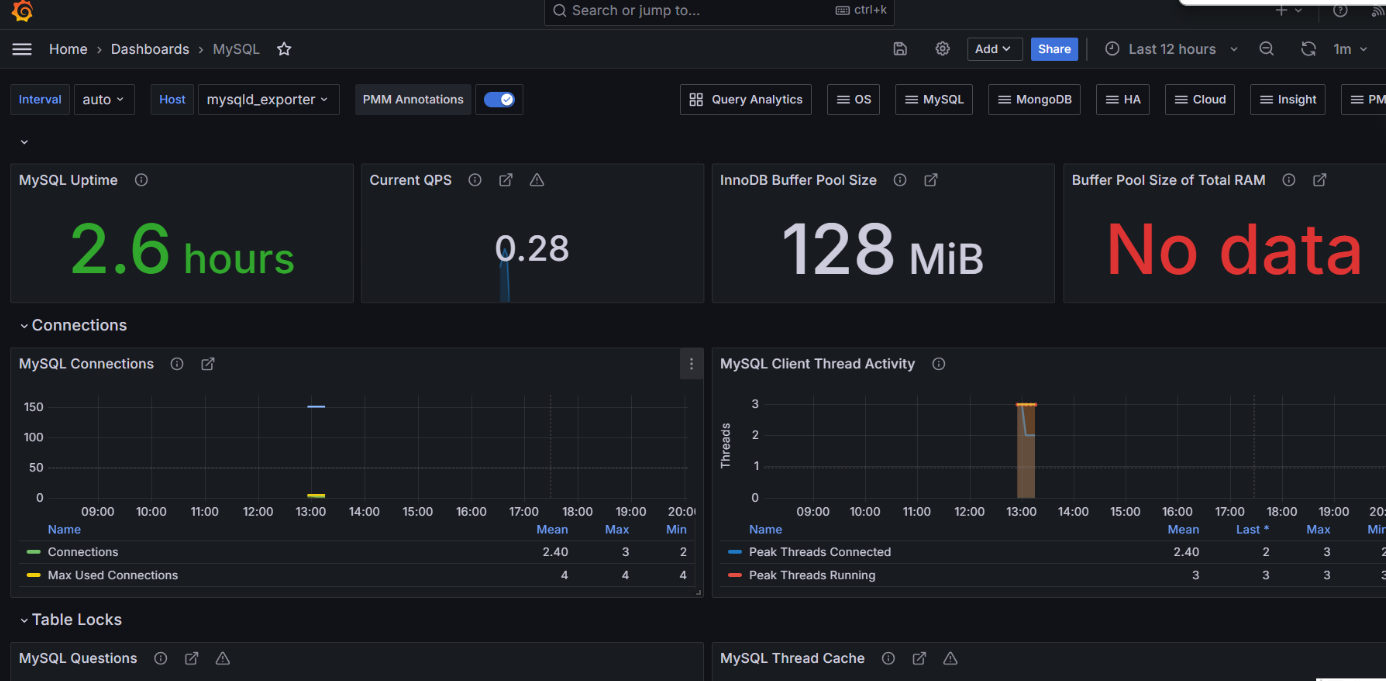Open MySQL Client Thread Activity info icon
The image size is (1386, 681).
[938, 364]
